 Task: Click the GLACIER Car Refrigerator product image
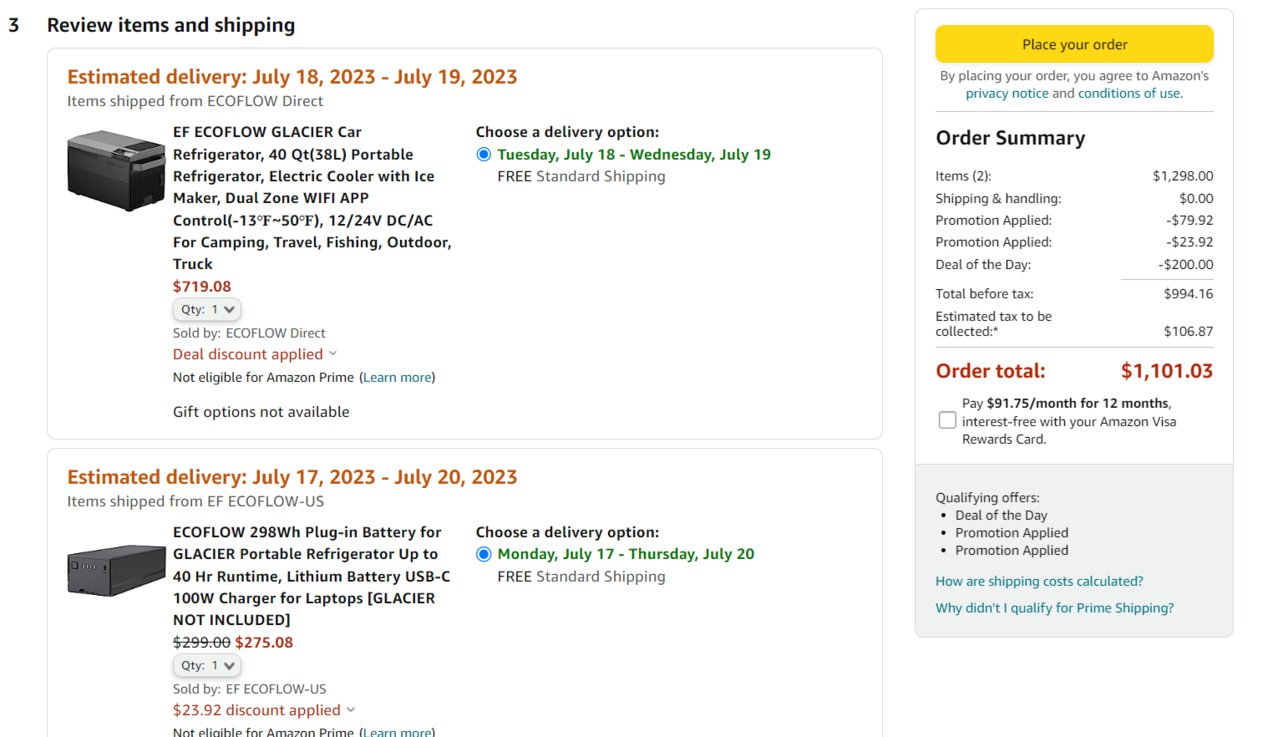pyautogui.click(x=116, y=170)
